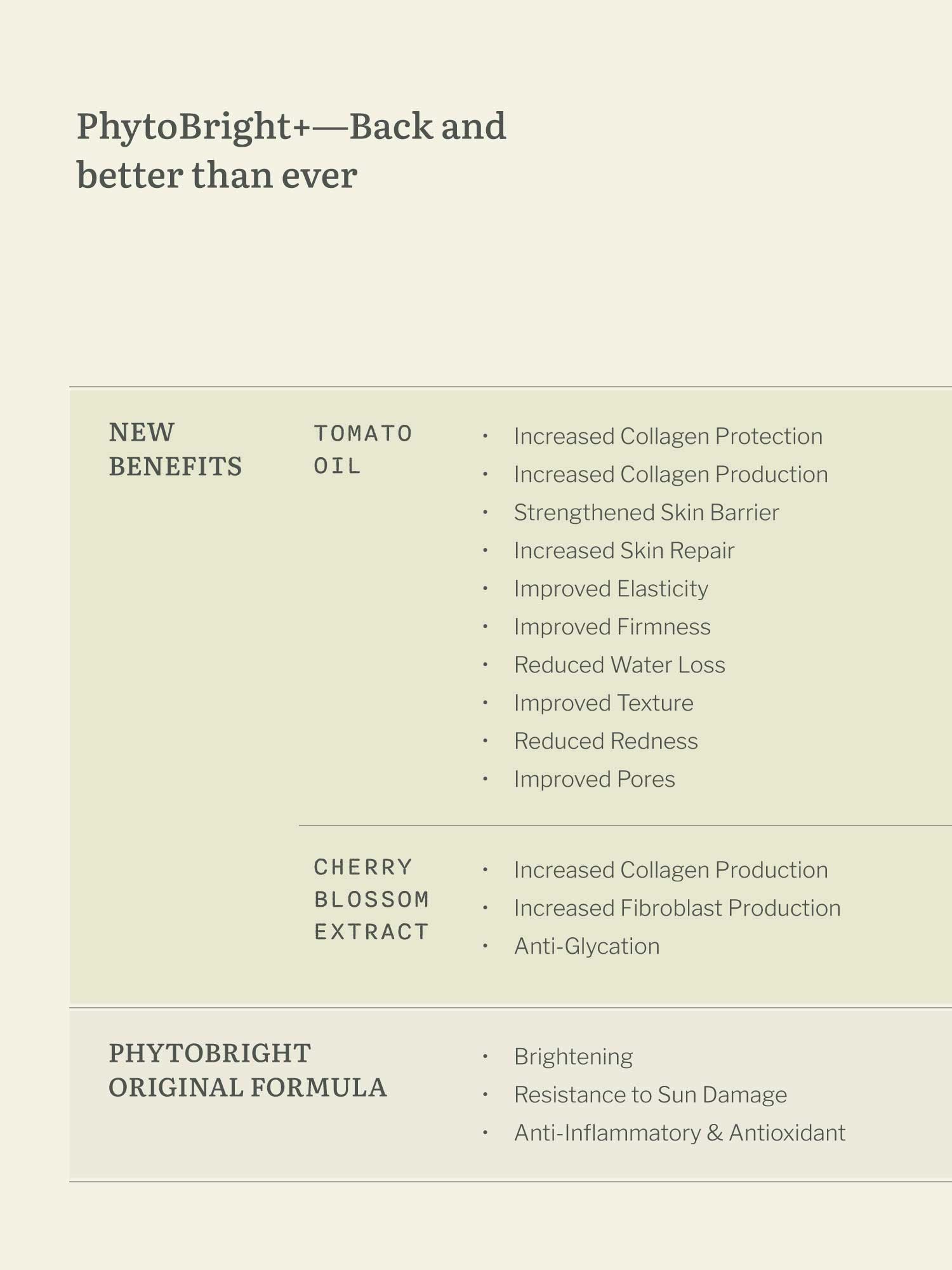Click the "PhytoBright+—Back and better than ever" headline
Screen dimensions: 952x1270
coord(291,150)
